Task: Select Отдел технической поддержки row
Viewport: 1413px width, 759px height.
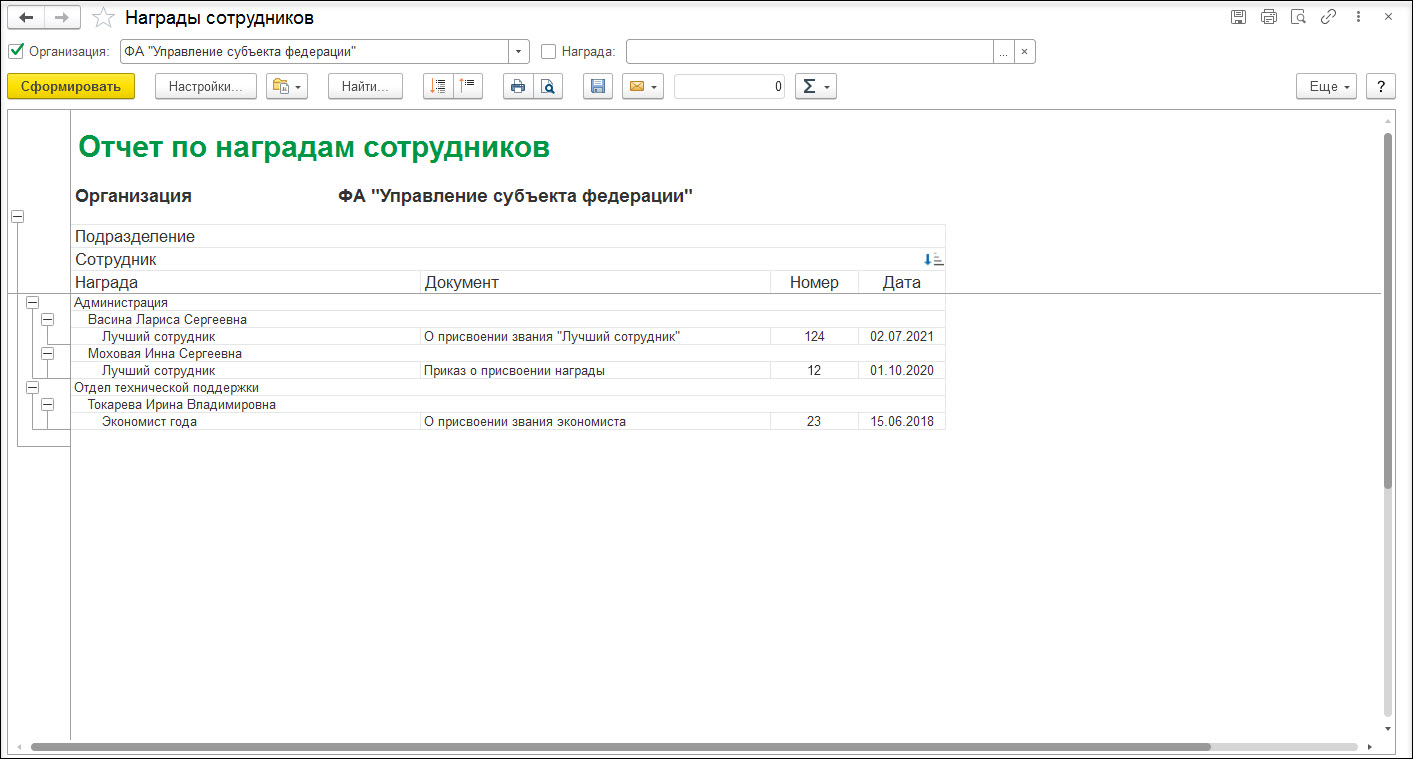Action: coord(508,387)
